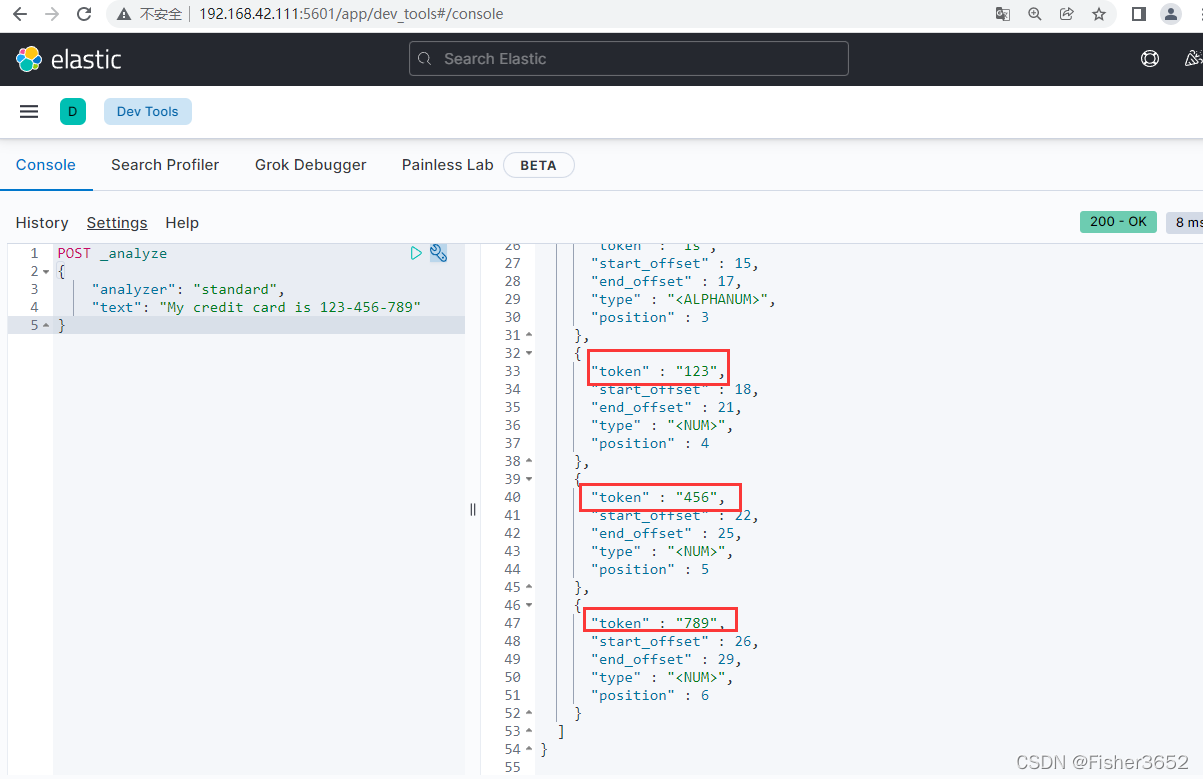Open the Kibana hamburger navigation menu
This screenshot has height=779, width=1203.
[29, 111]
